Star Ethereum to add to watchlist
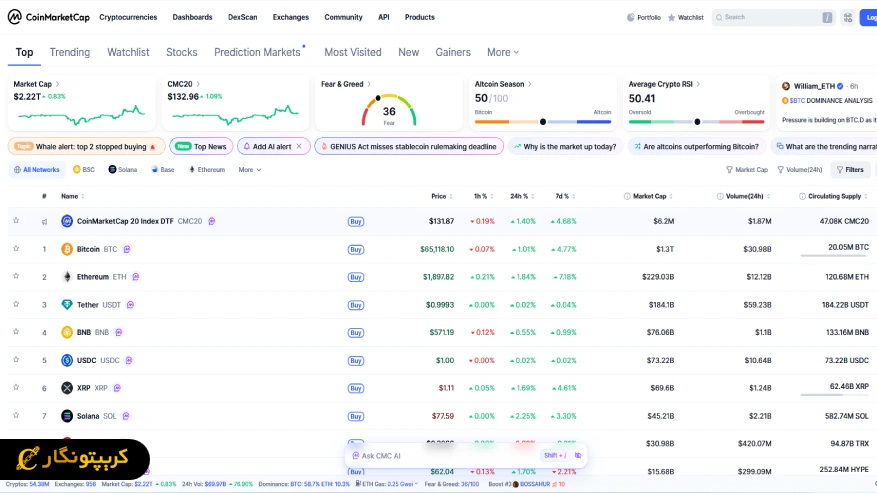 pos(16,276)
